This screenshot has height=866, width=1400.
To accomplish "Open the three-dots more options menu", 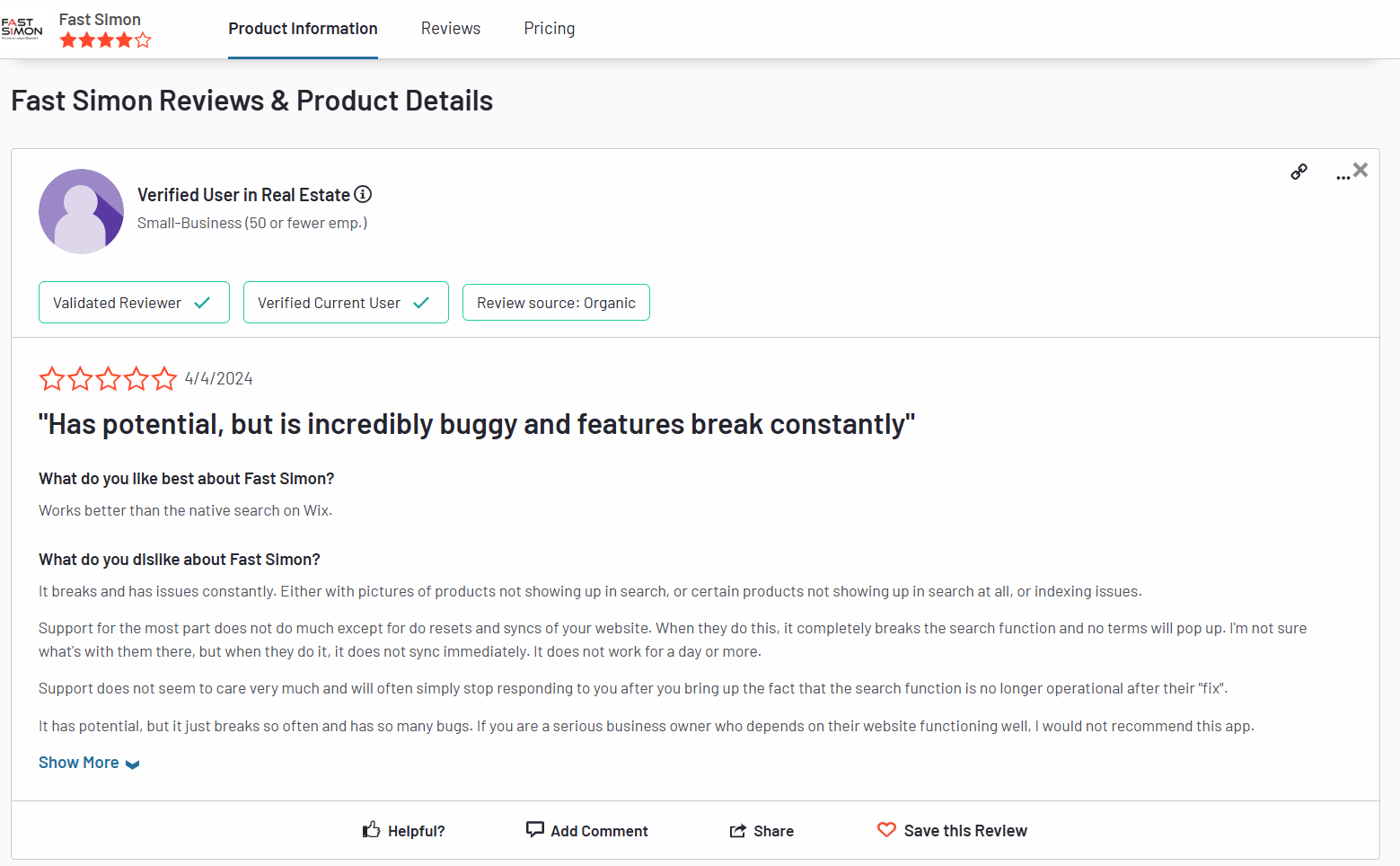I will point(1342,177).
